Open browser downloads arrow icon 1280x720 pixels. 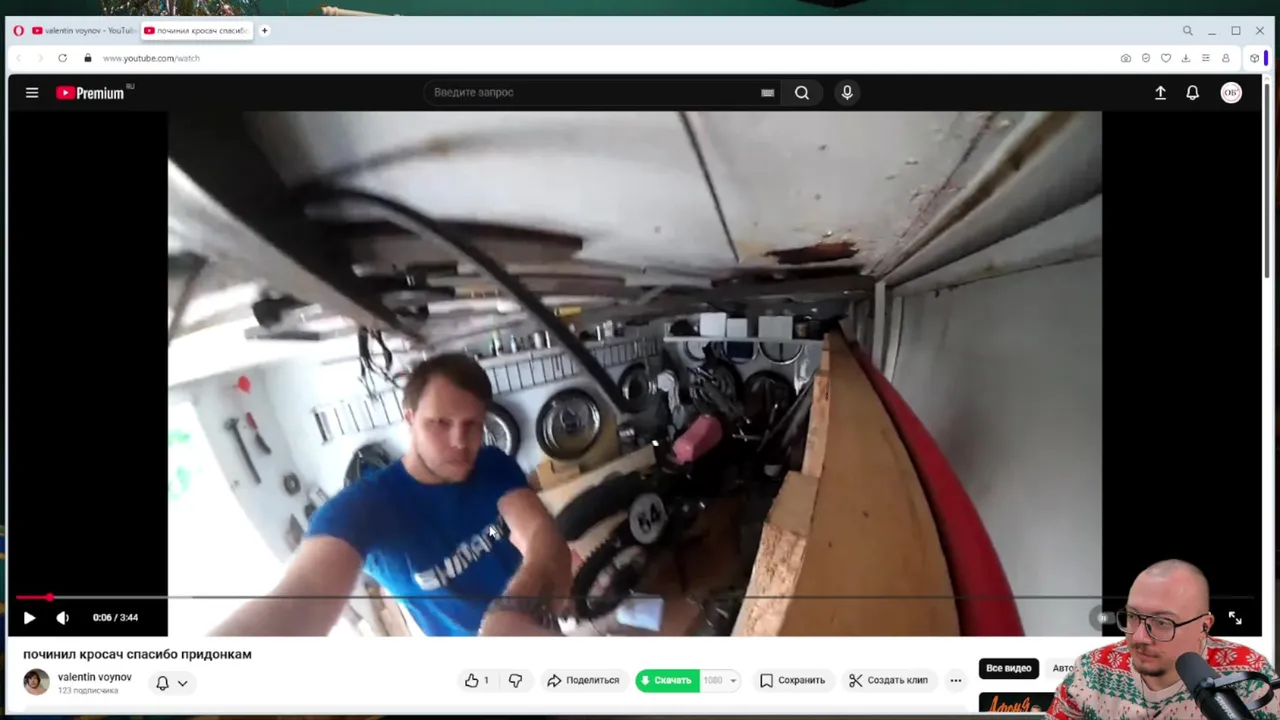click(x=1186, y=58)
